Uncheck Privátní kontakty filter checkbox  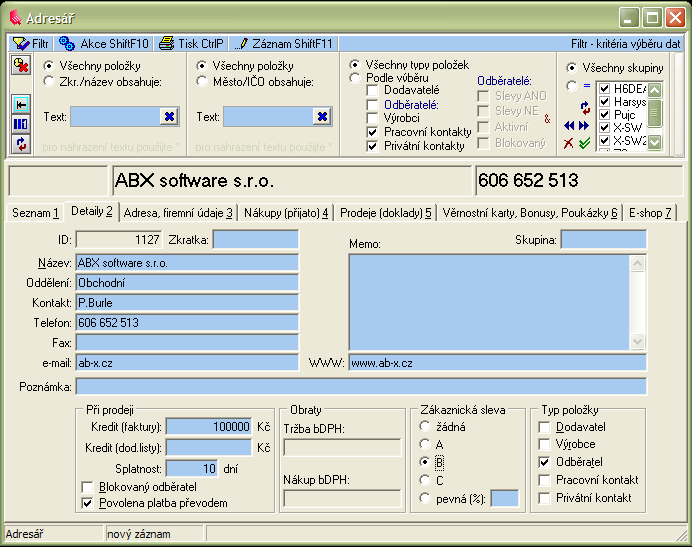click(x=372, y=146)
